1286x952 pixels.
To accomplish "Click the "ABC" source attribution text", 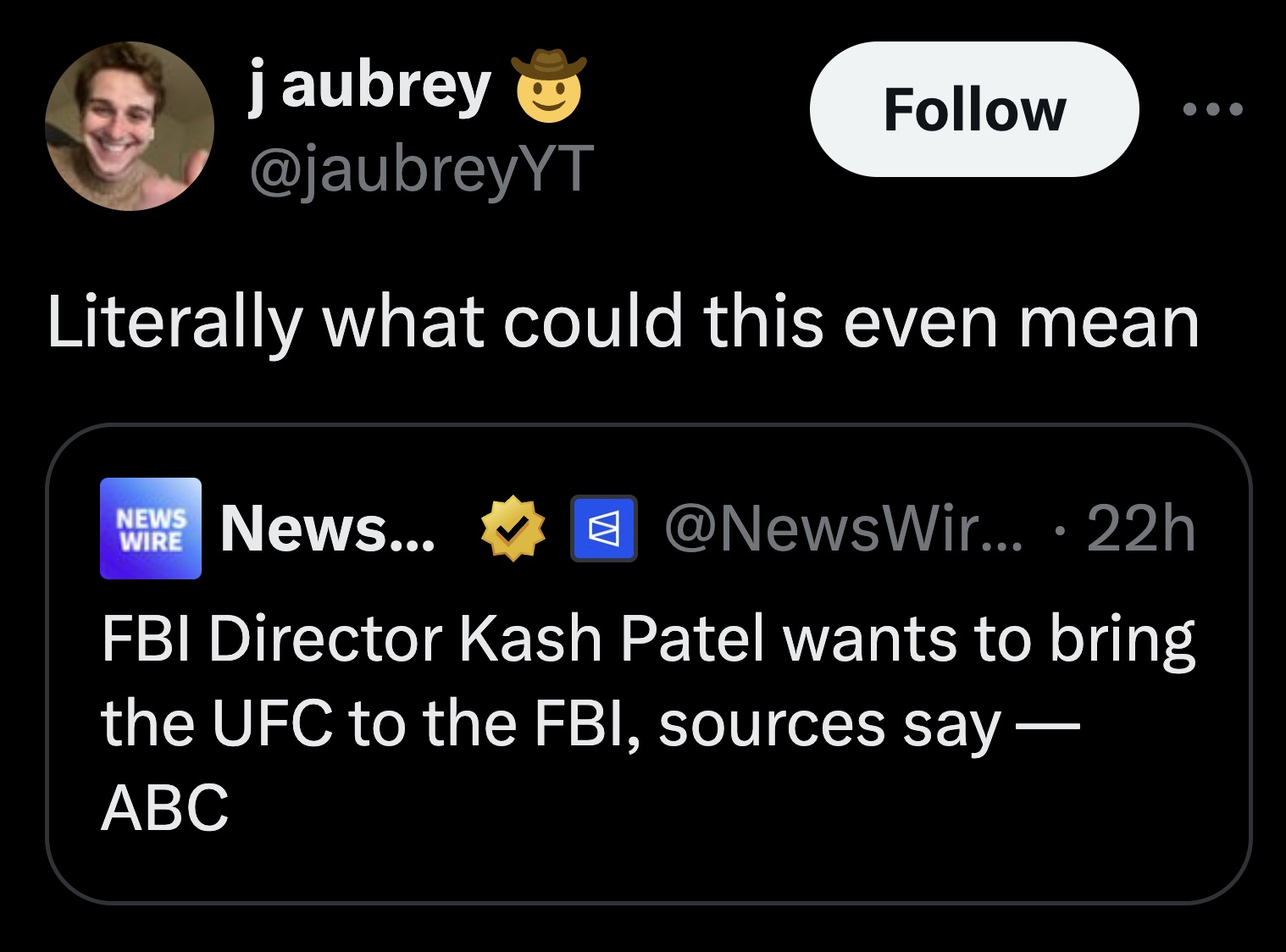I will [x=165, y=807].
